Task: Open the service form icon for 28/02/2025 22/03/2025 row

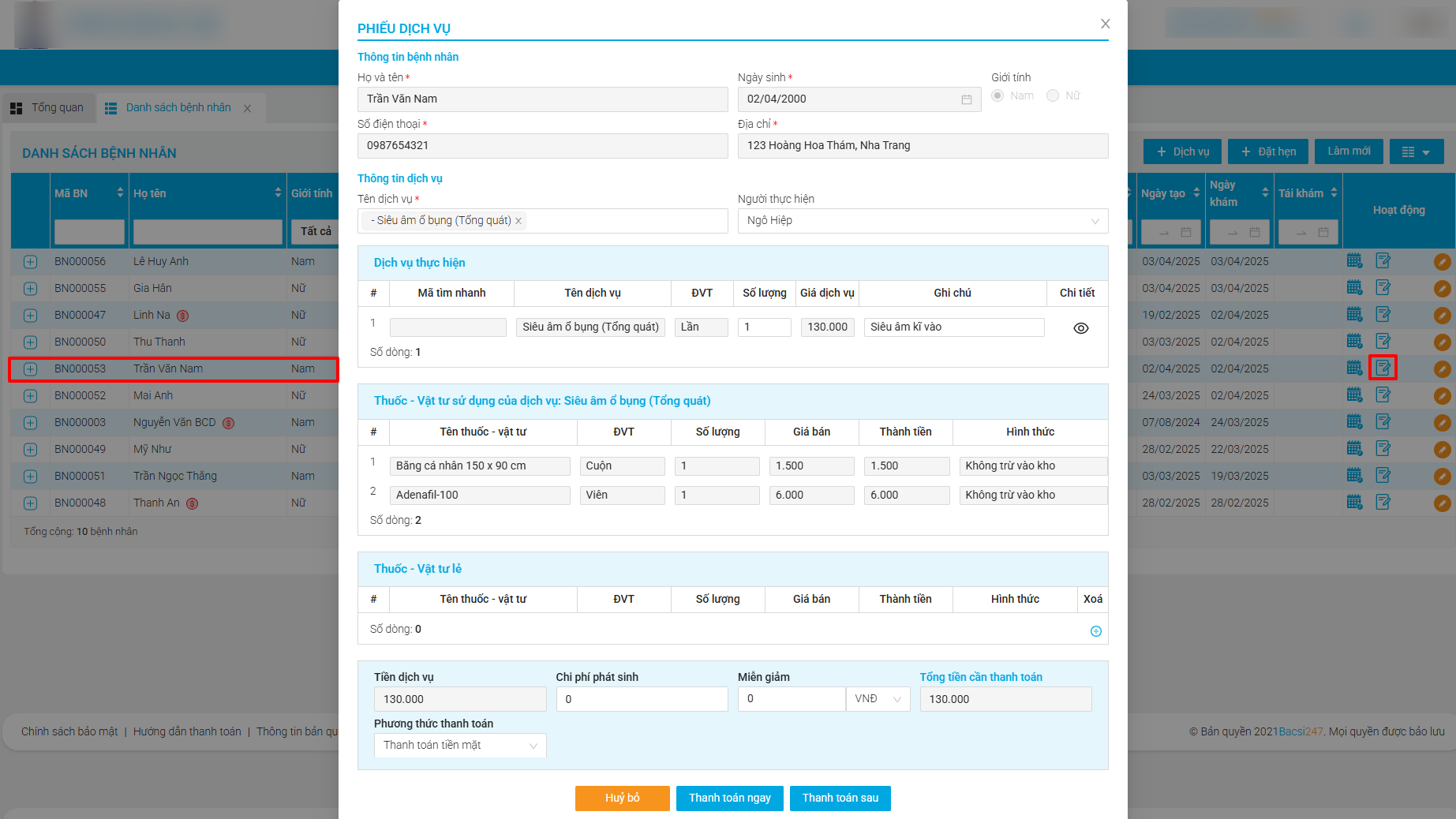Action: pyautogui.click(x=1383, y=449)
